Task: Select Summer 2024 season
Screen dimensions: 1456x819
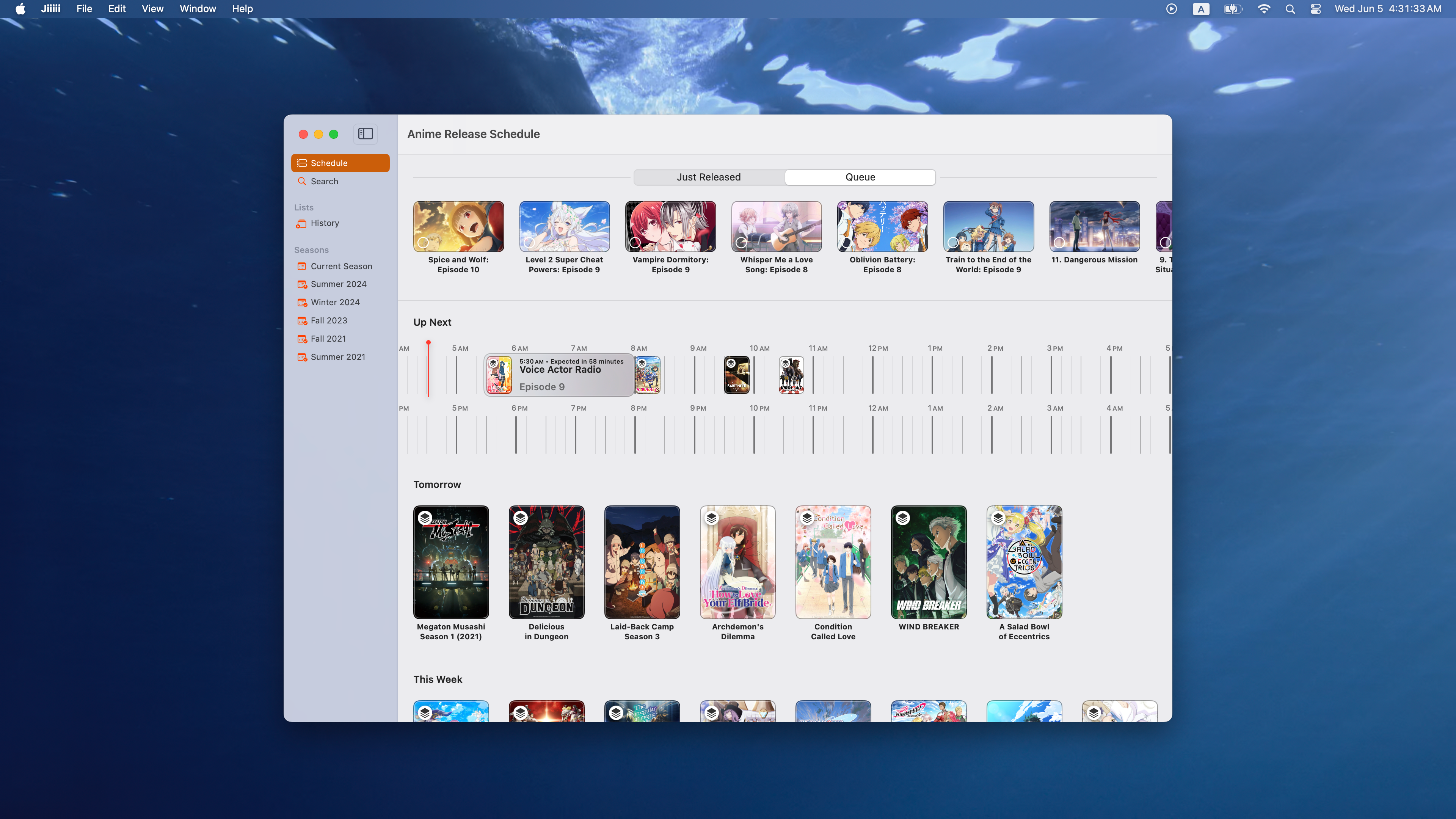Action: pos(338,284)
